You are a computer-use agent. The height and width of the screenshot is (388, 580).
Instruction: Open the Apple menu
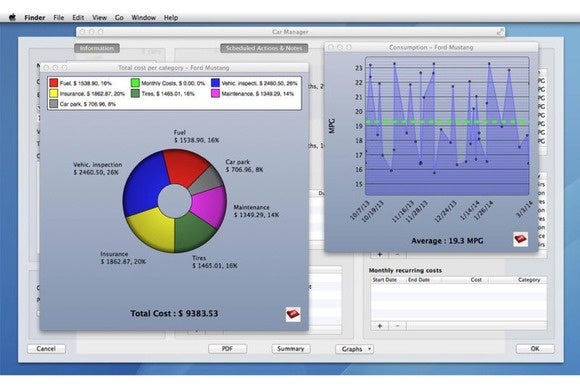pos(12,17)
